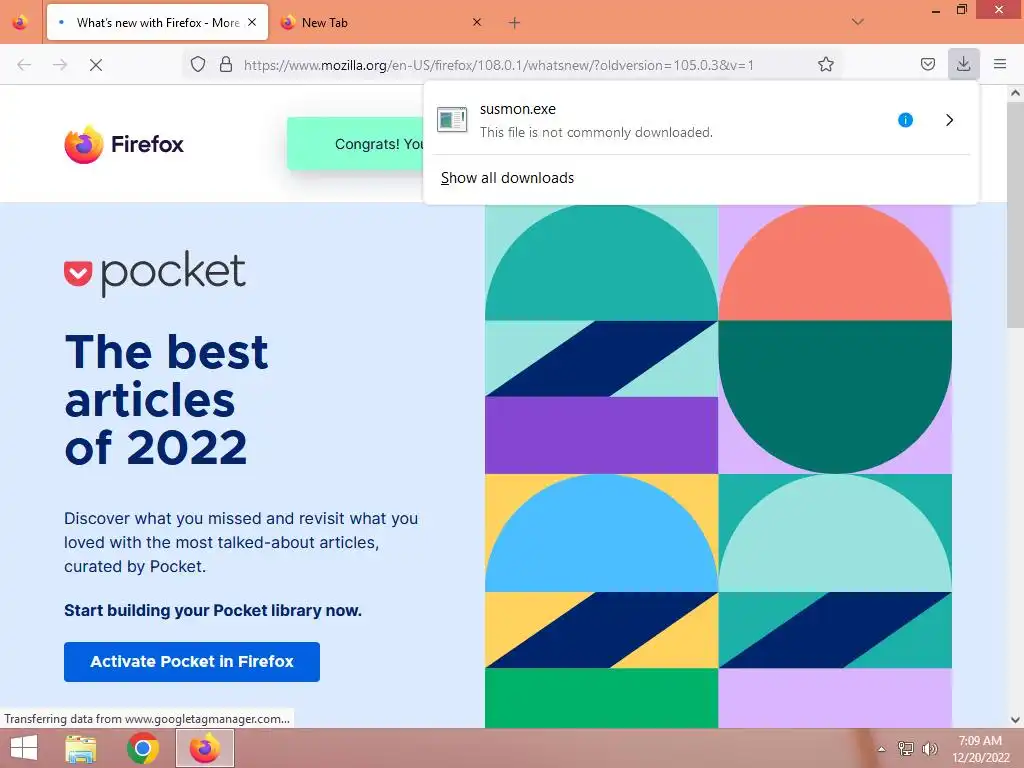Open the Firefox application menu (hamburger)
1024x768 pixels.
coord(999,64)
